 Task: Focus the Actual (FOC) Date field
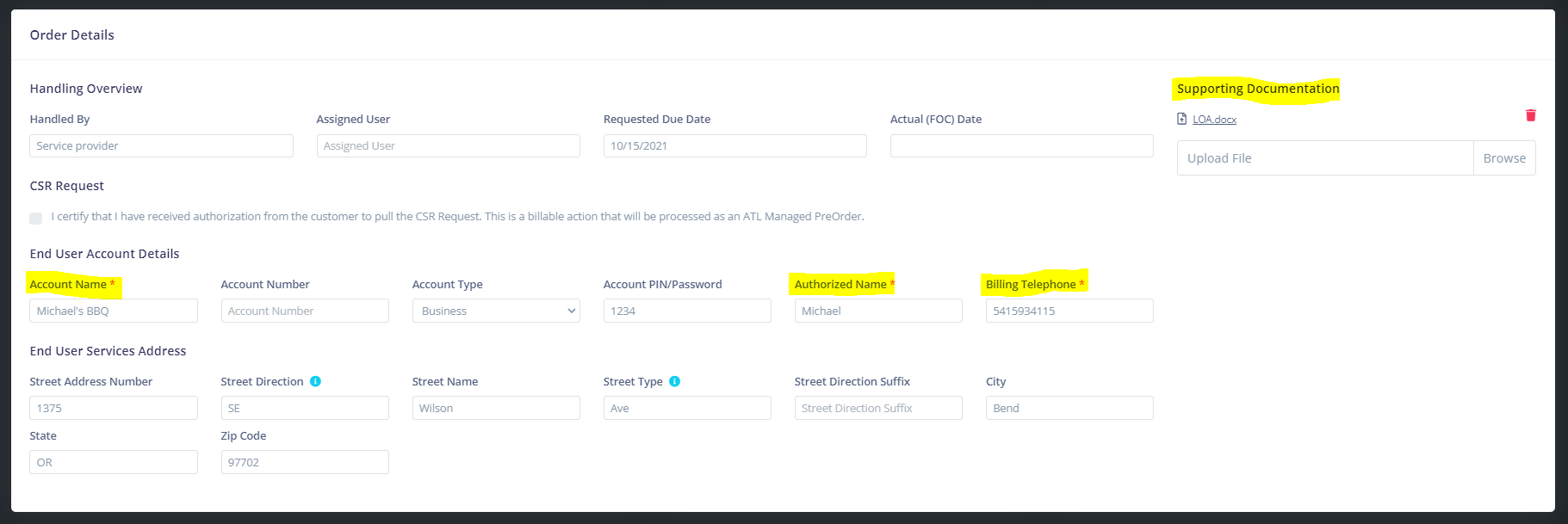(x=1021, y=145)
